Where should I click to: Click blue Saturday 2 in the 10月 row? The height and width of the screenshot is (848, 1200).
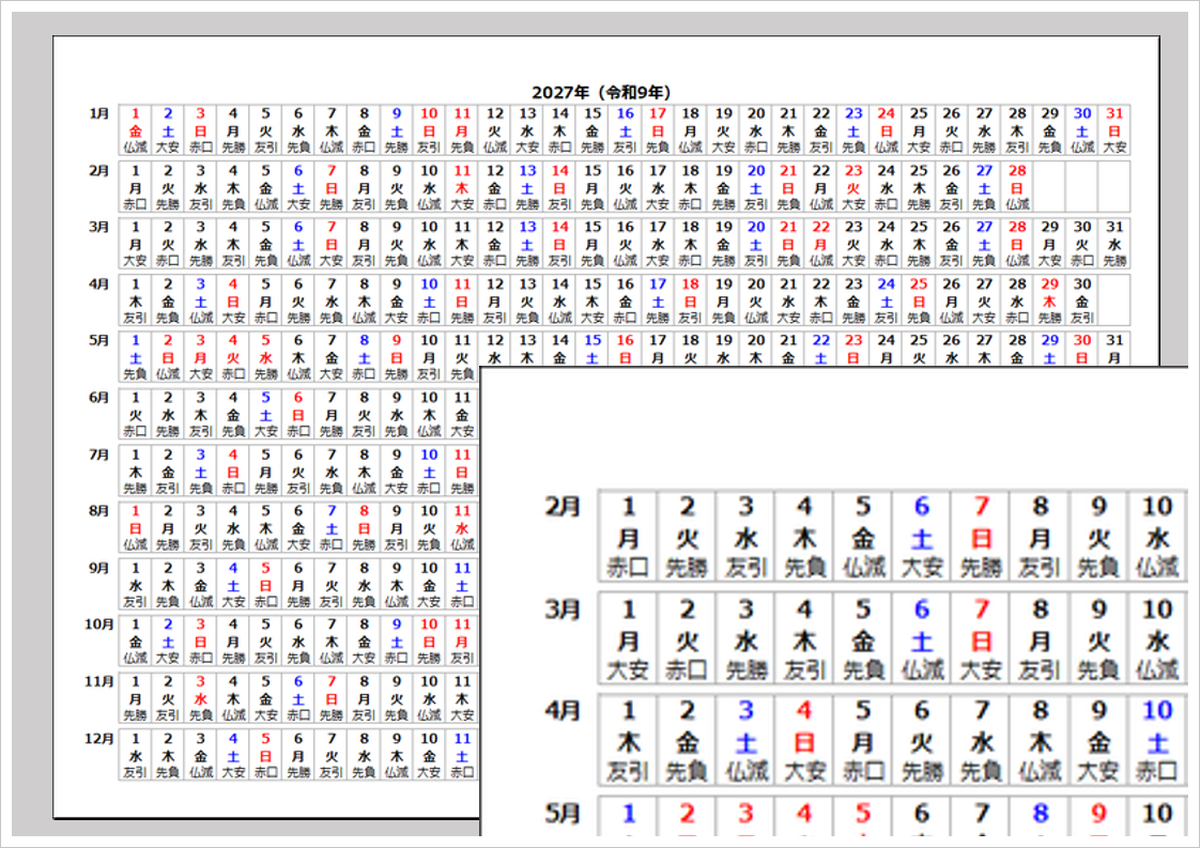[168, 640]
